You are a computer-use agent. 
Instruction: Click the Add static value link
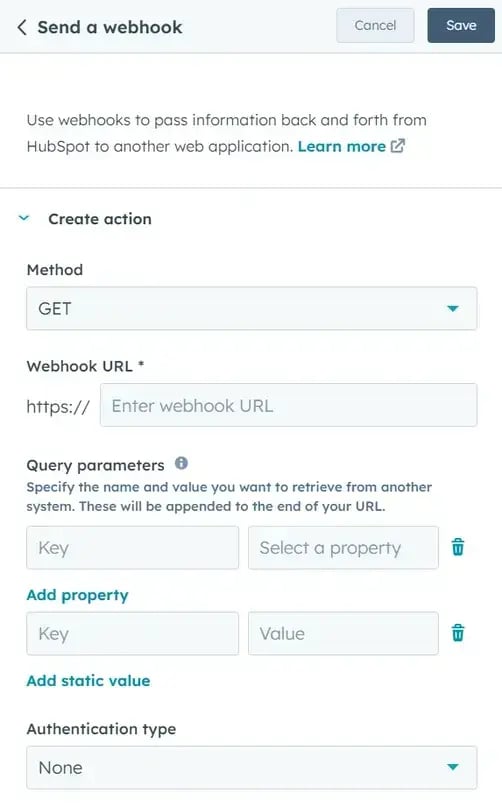(x=88, y=680)
